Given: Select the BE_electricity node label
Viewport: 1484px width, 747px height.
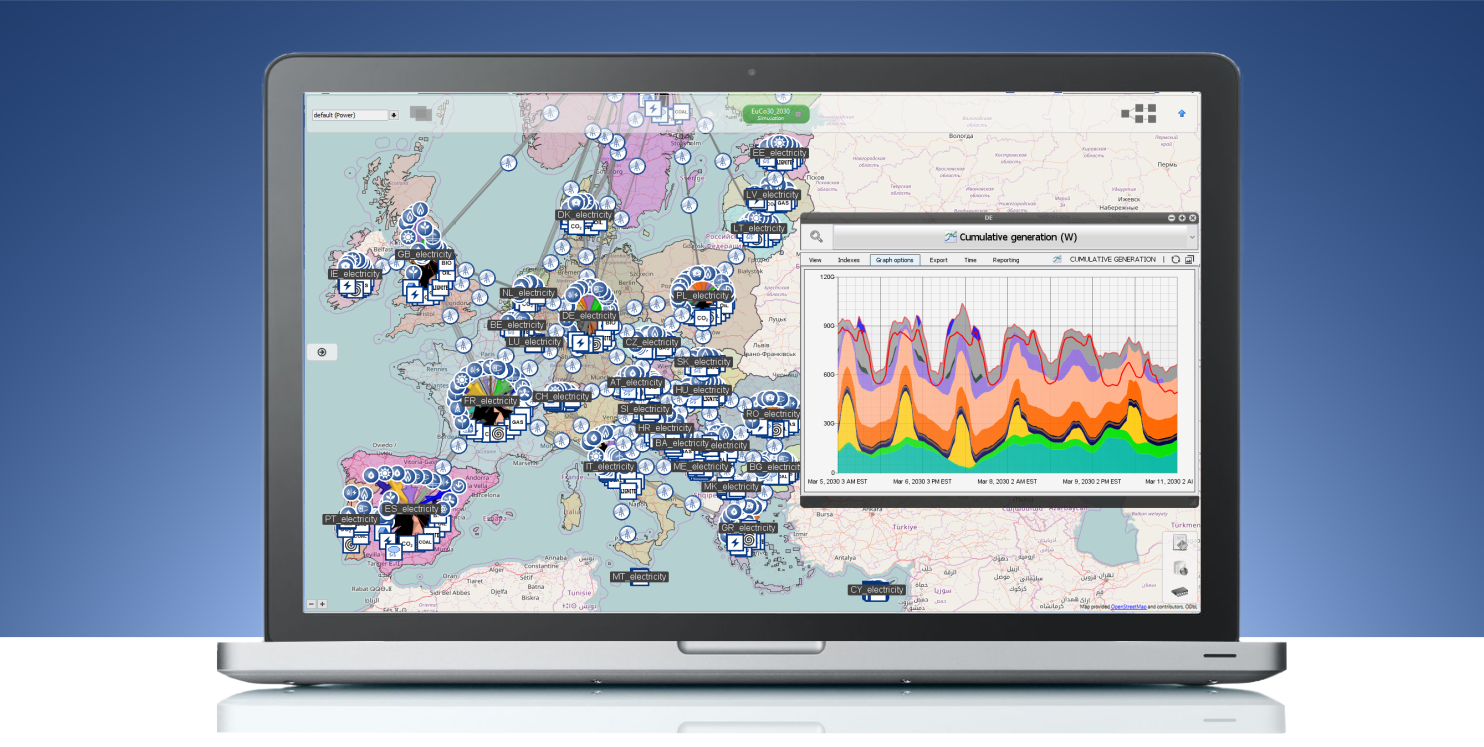Looking at the screenshot, I should point(517,325).
